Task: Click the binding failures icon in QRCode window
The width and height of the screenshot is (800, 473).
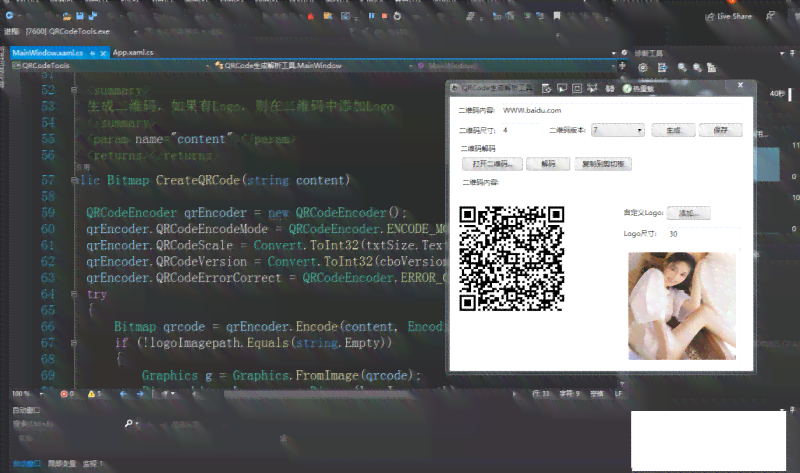Action: [610, 88]
